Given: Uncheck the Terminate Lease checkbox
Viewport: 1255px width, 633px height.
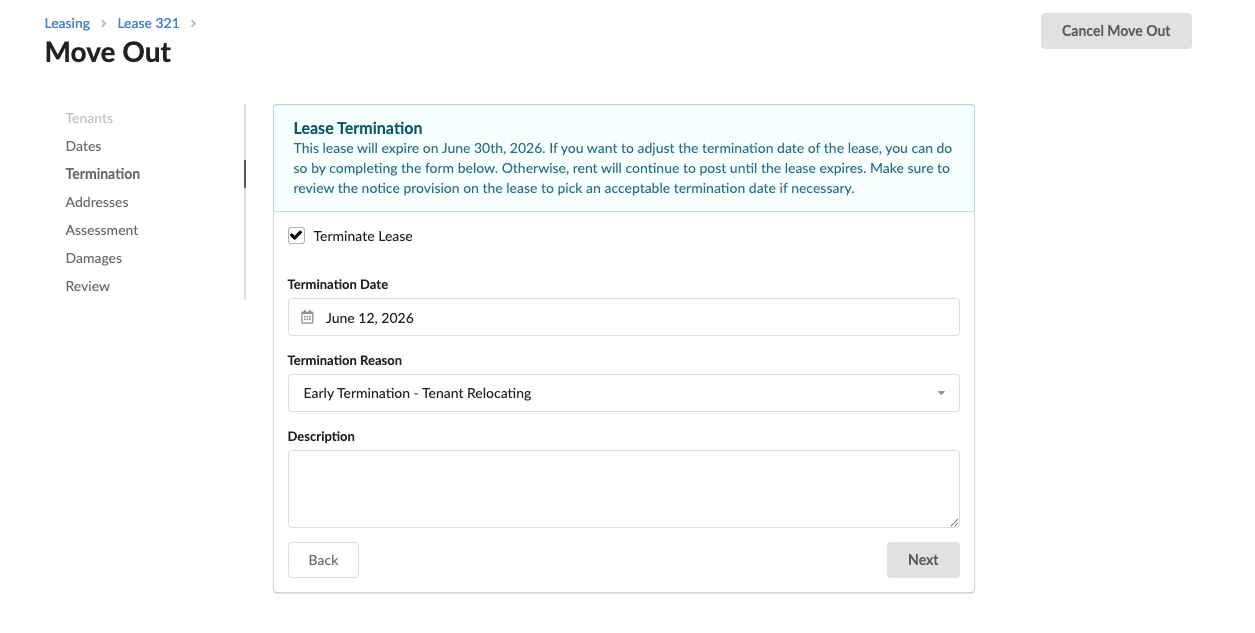Looking at the screenshot, I should [x=296, y=236].
